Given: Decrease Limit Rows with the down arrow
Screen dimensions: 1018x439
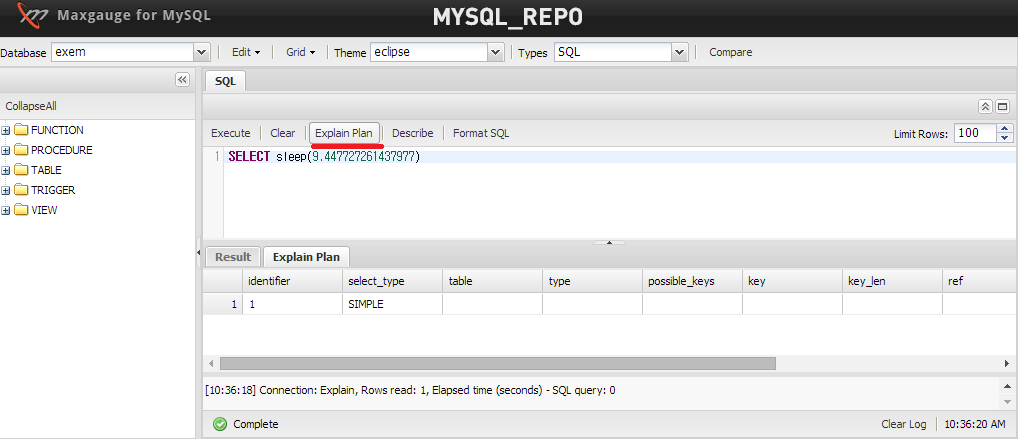Looking at the screenshot, I should (x=1005, y=138).
